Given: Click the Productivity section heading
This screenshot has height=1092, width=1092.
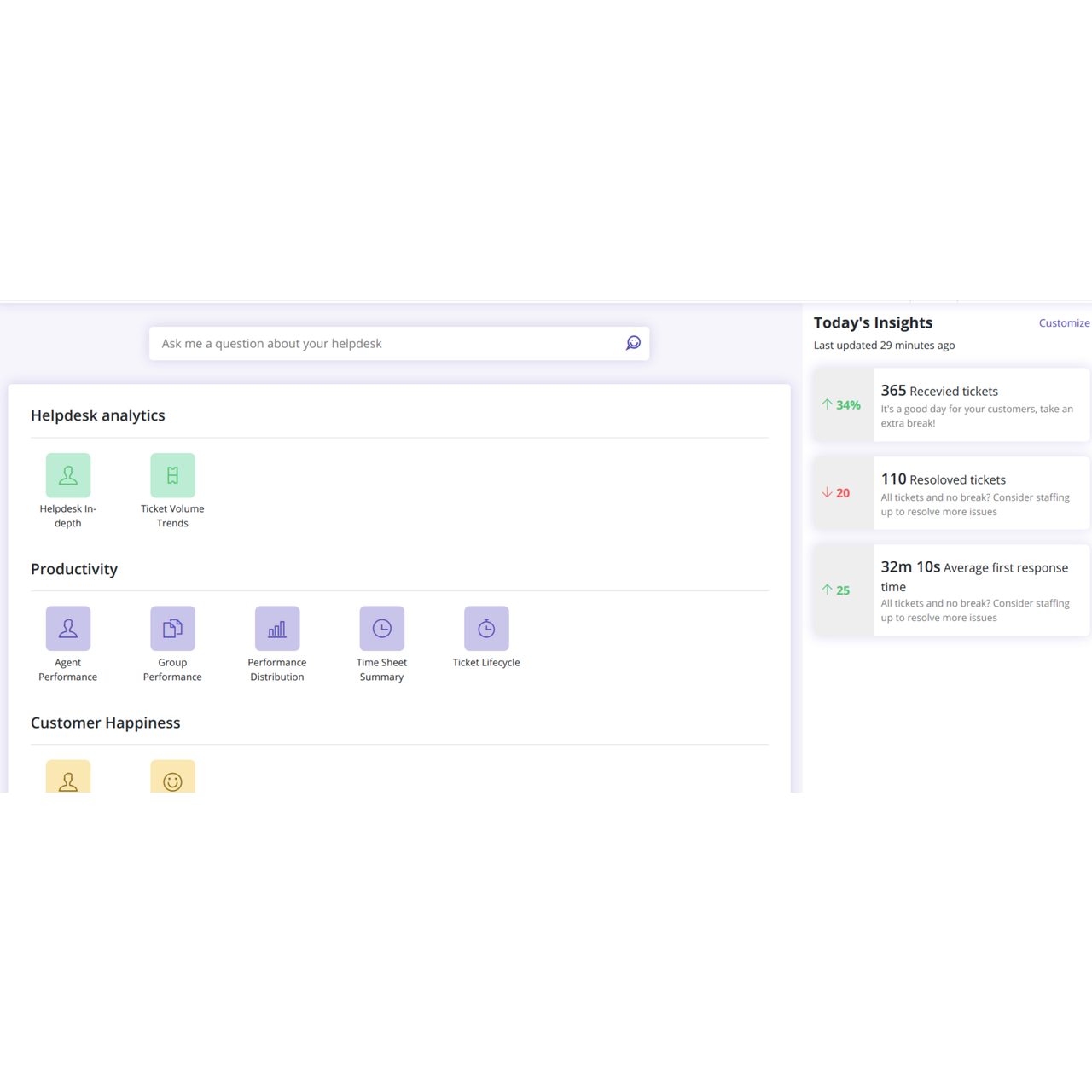Looking at the screenshot, I should pyautogui.click(x=74, y=569).
